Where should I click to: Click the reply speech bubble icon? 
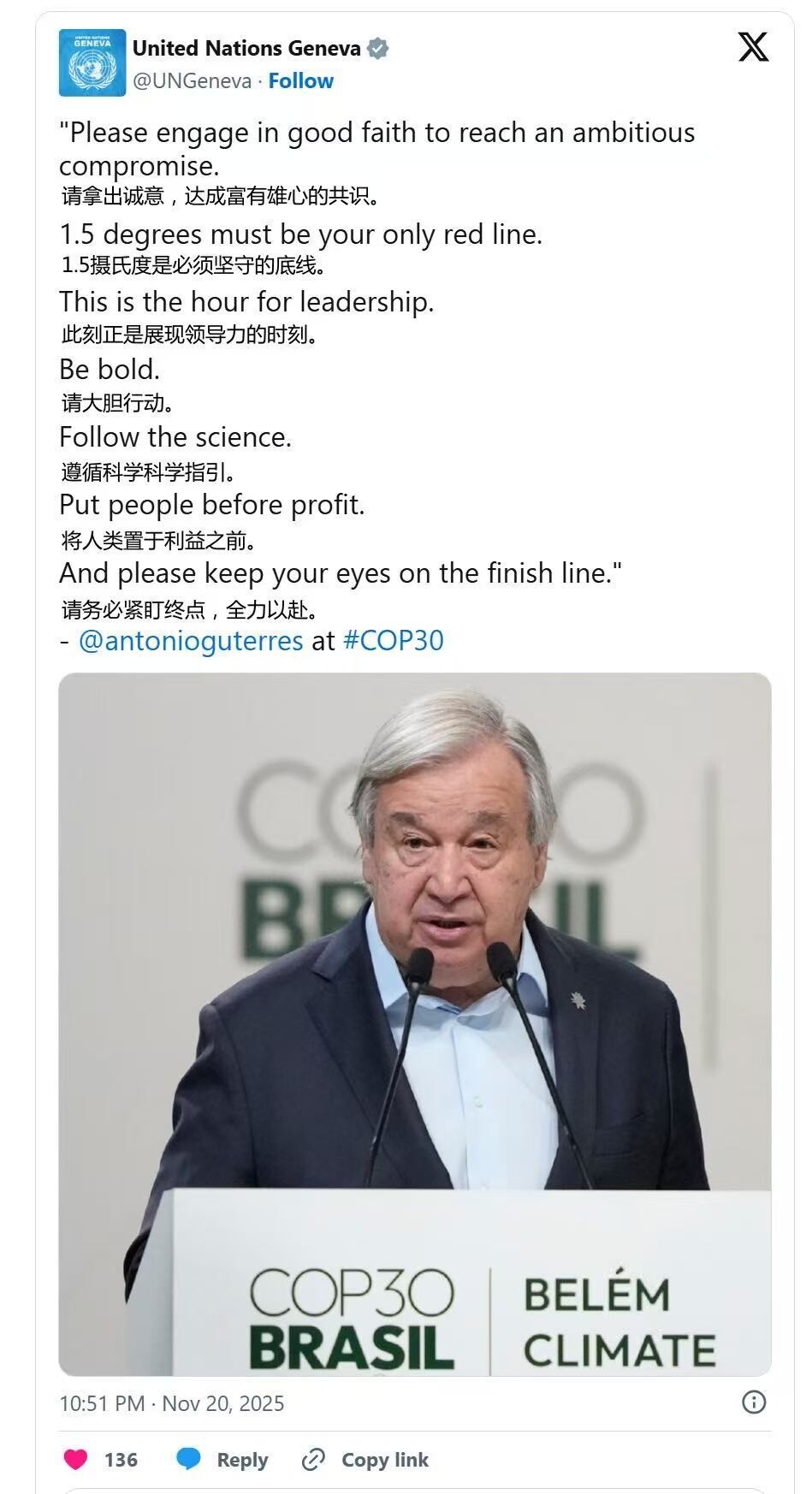pyautogui.click(x=188, y=1459)
